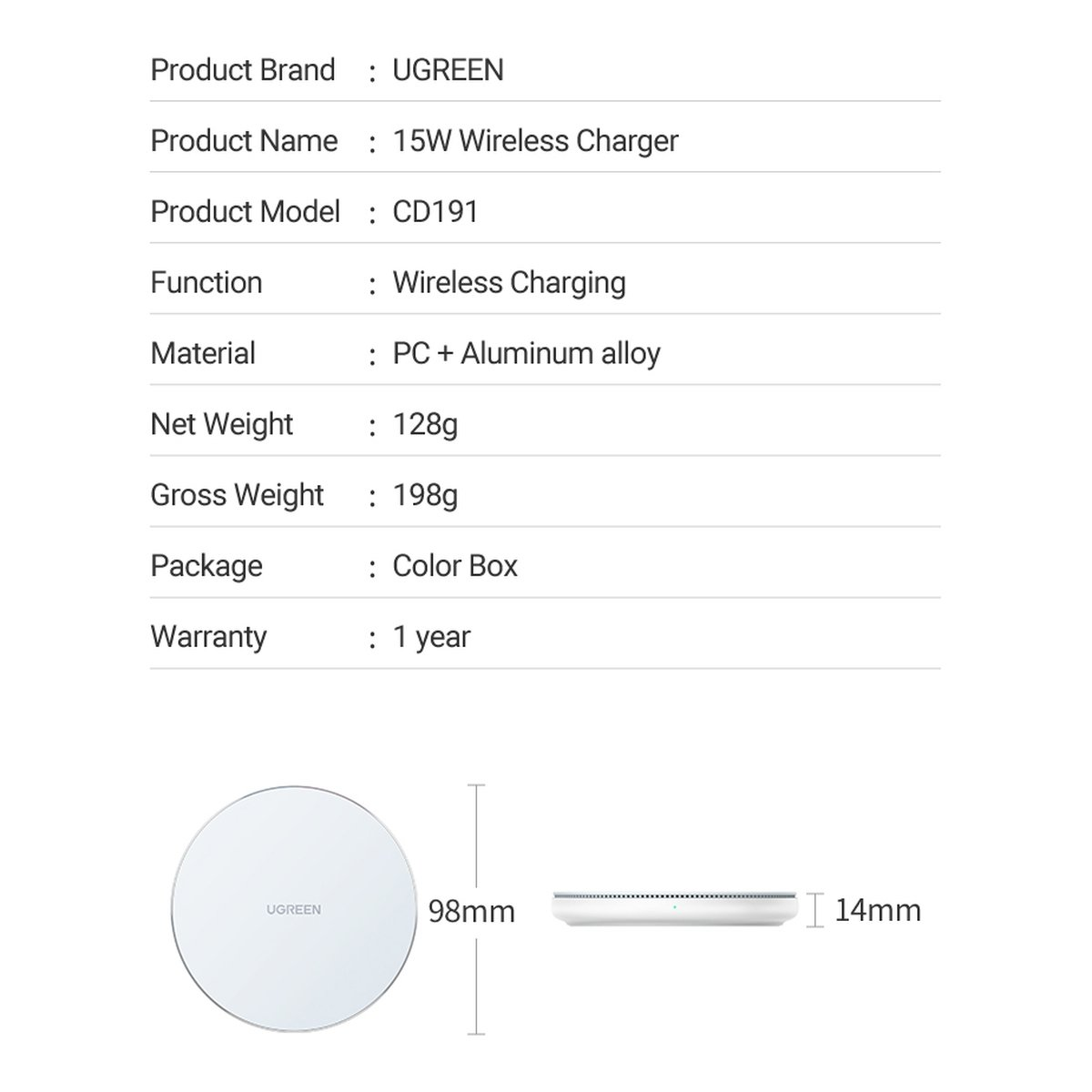Click the 15W Wireless Charger text
This screenshot has height=1092, width=1092.
point(535,141)
